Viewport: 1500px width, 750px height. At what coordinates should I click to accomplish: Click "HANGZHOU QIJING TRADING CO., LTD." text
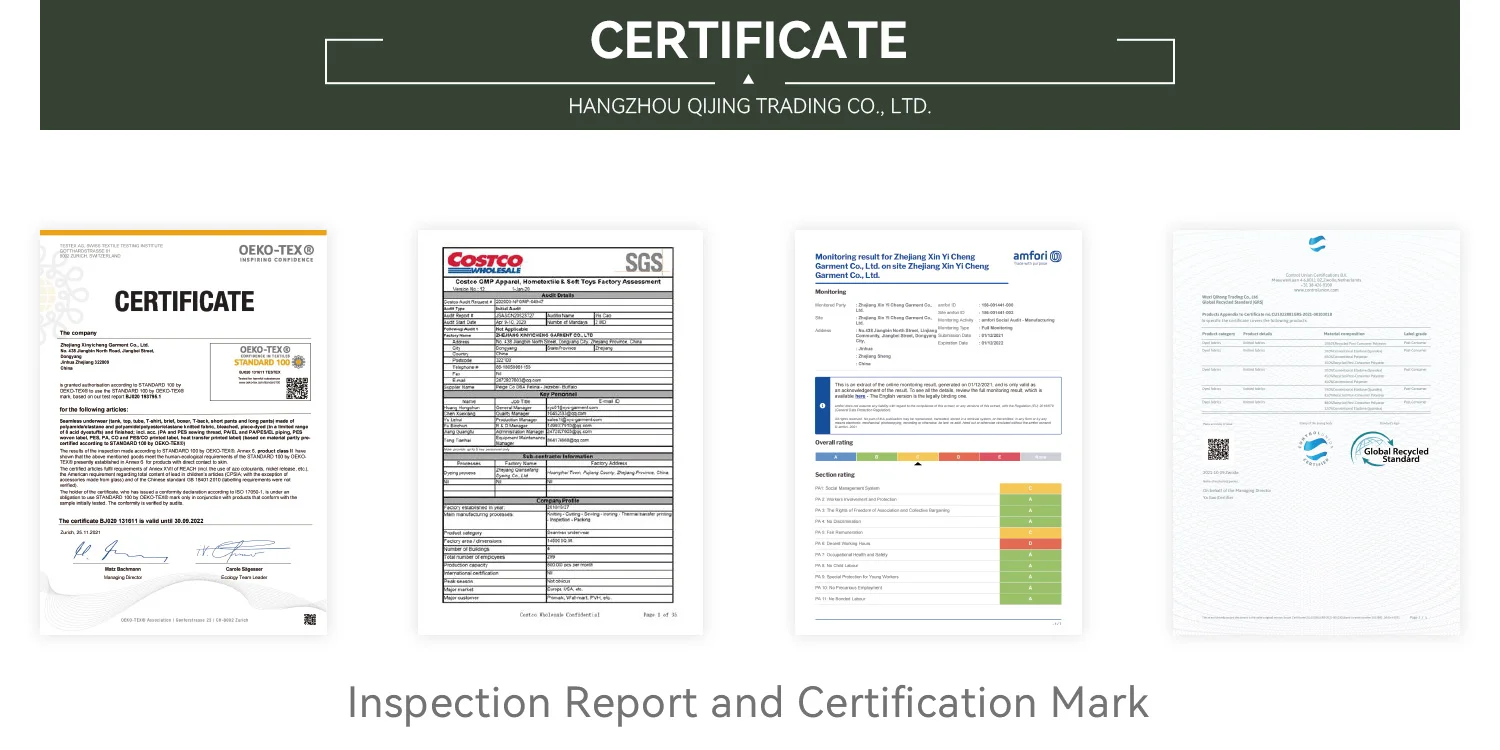tap(749, 106)
